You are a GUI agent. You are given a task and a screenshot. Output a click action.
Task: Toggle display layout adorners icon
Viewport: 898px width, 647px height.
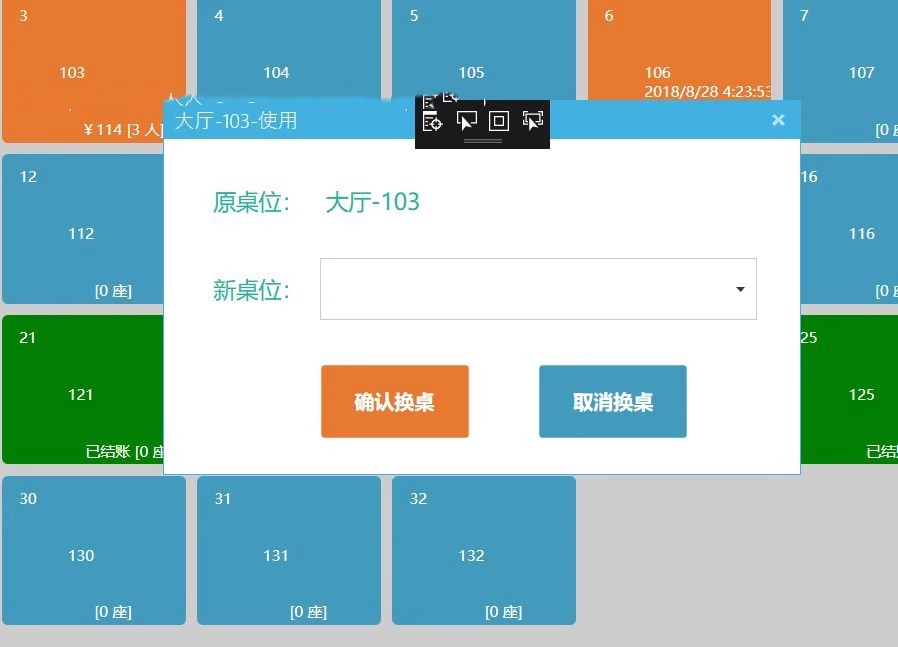499,121
